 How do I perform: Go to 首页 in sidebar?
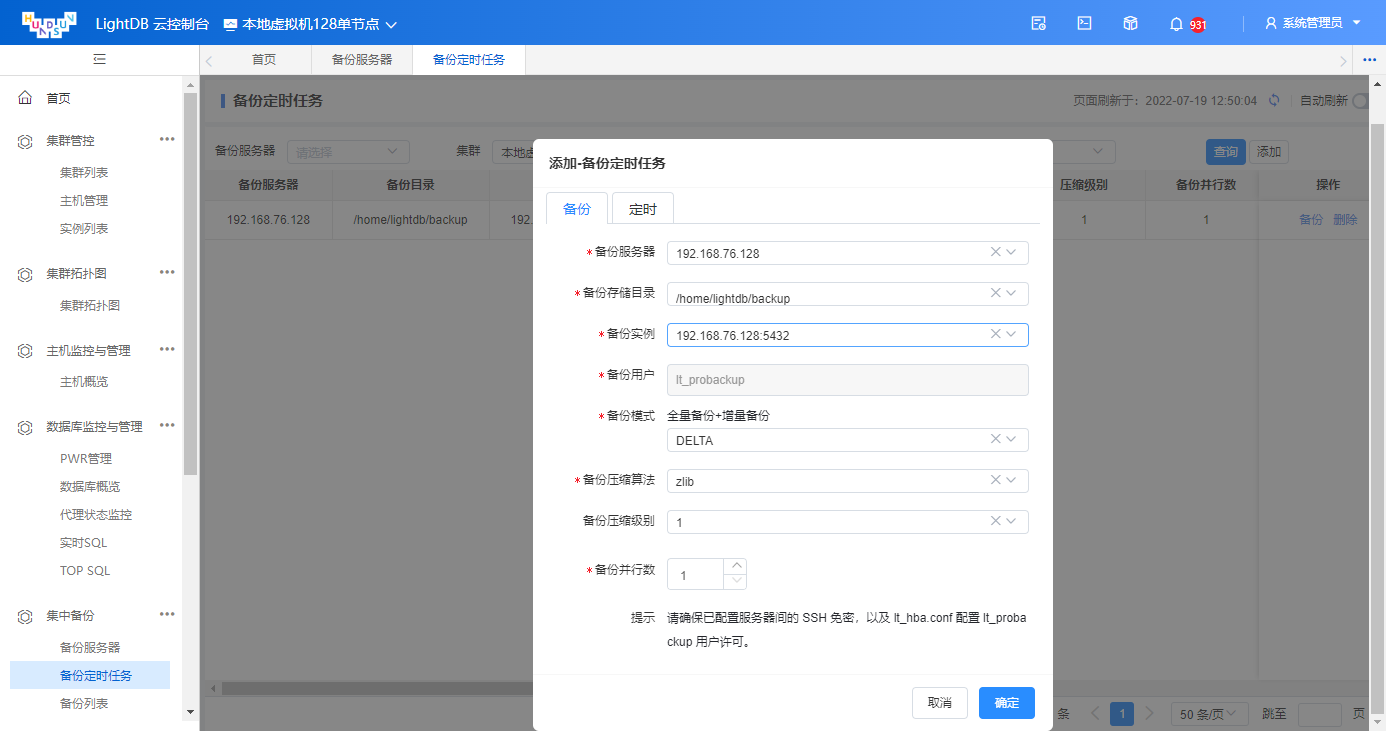click(58, 98)
